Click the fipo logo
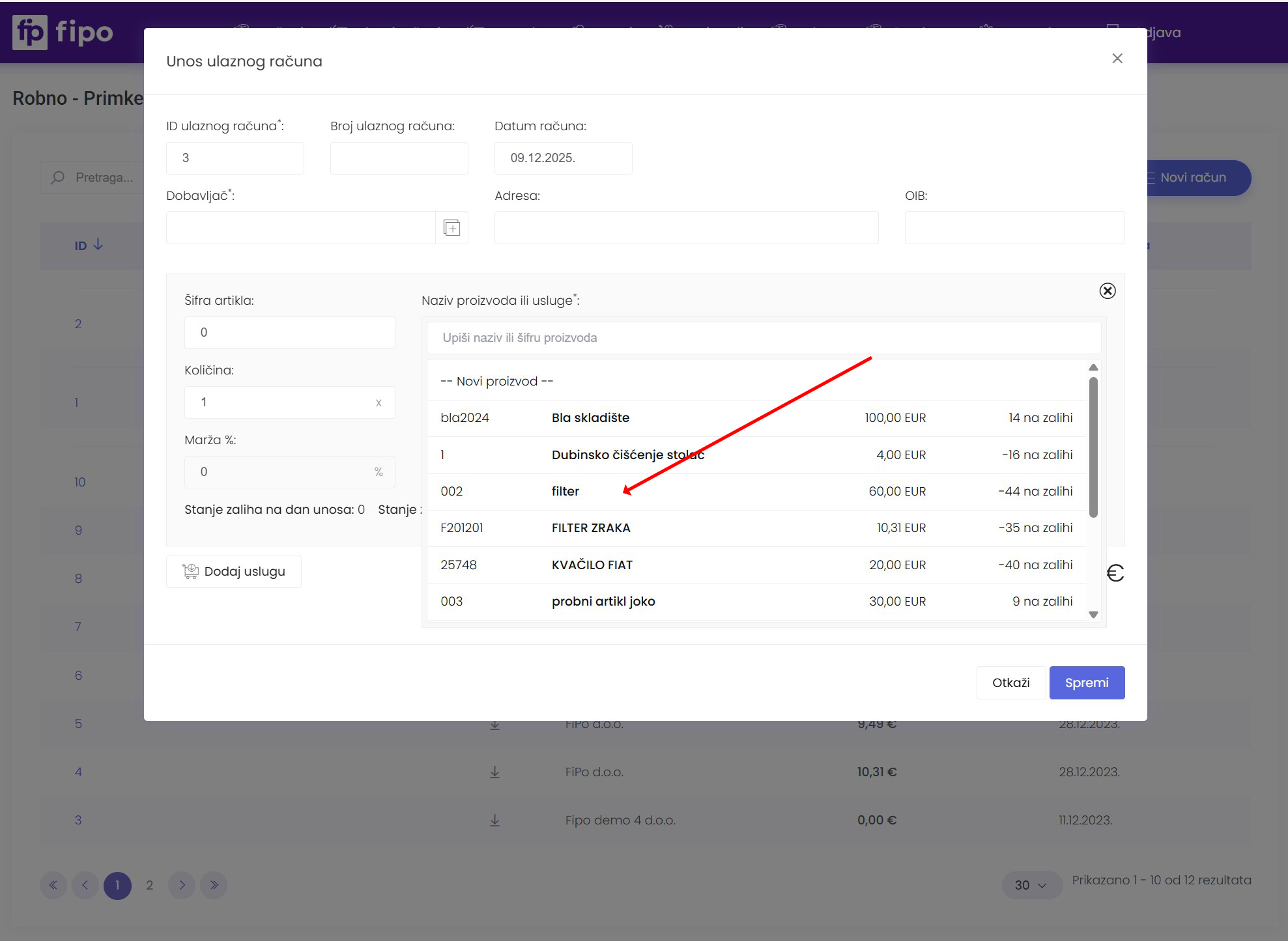Viewport: 1288px width, 941px height. pyautogui.click(x=63, y=32)
